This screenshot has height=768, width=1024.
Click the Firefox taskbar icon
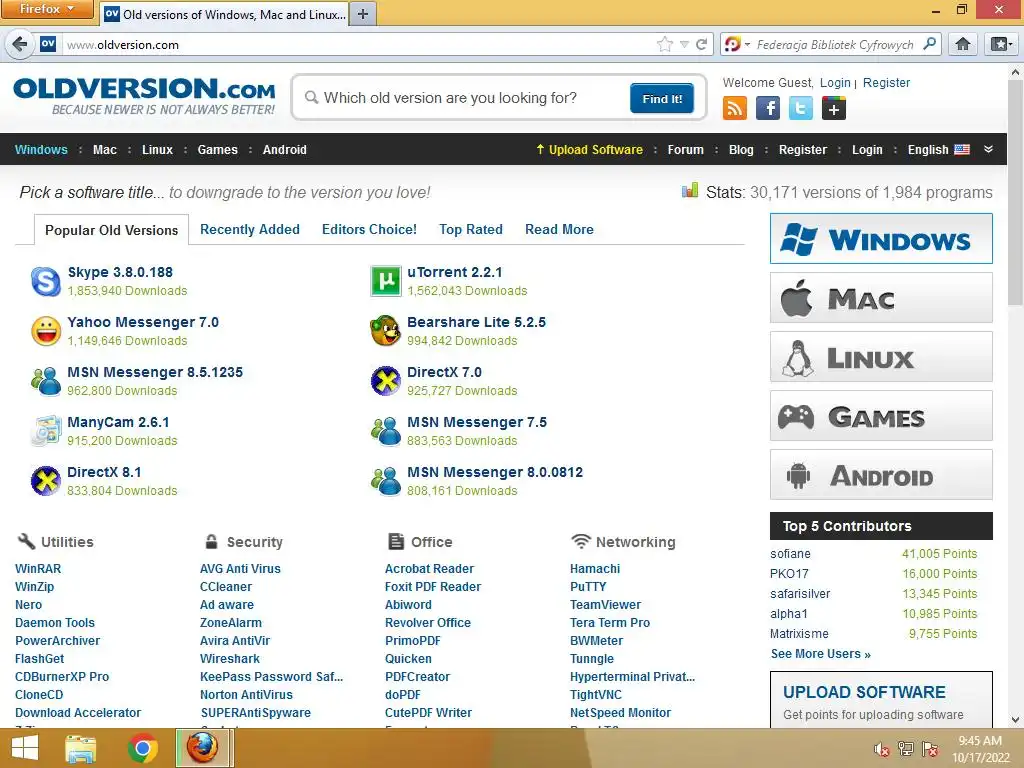coord(204,748)
